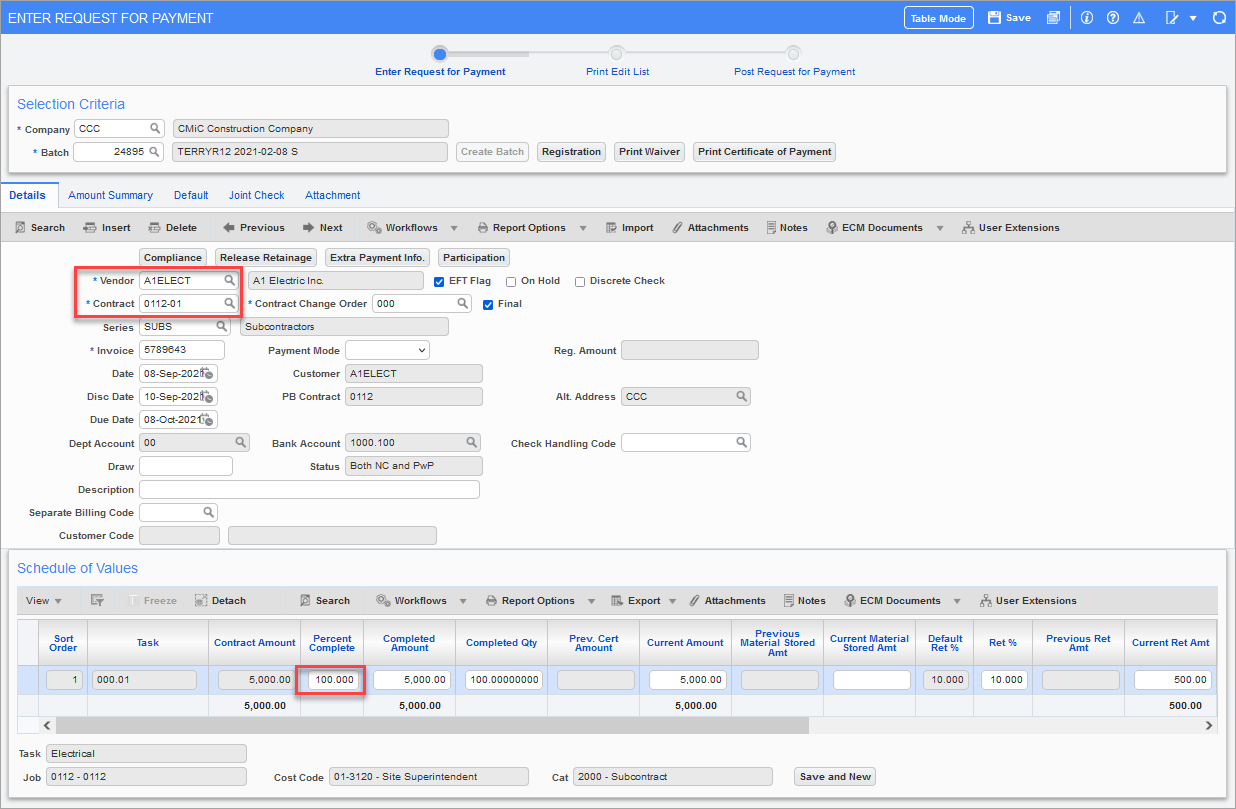The height and width of the screenshot is (809, 1236).
Task: Click Delete in the Details toolbar
Action: tap(172, 228)
